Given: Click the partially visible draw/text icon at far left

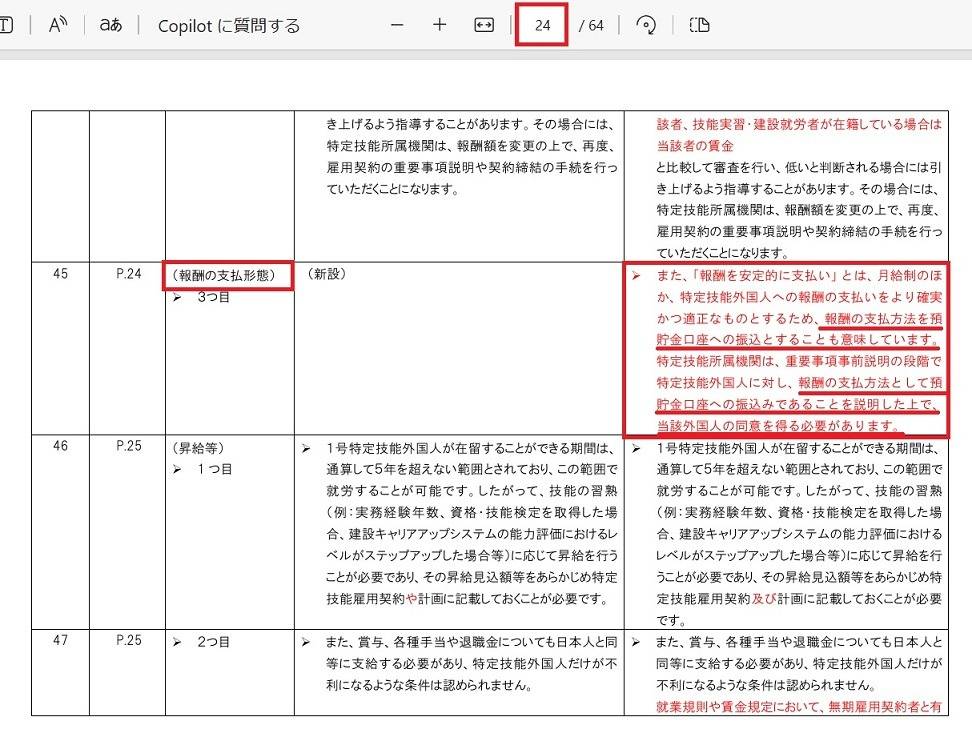Looking at the screenshot, I should [x=6, y=25].
